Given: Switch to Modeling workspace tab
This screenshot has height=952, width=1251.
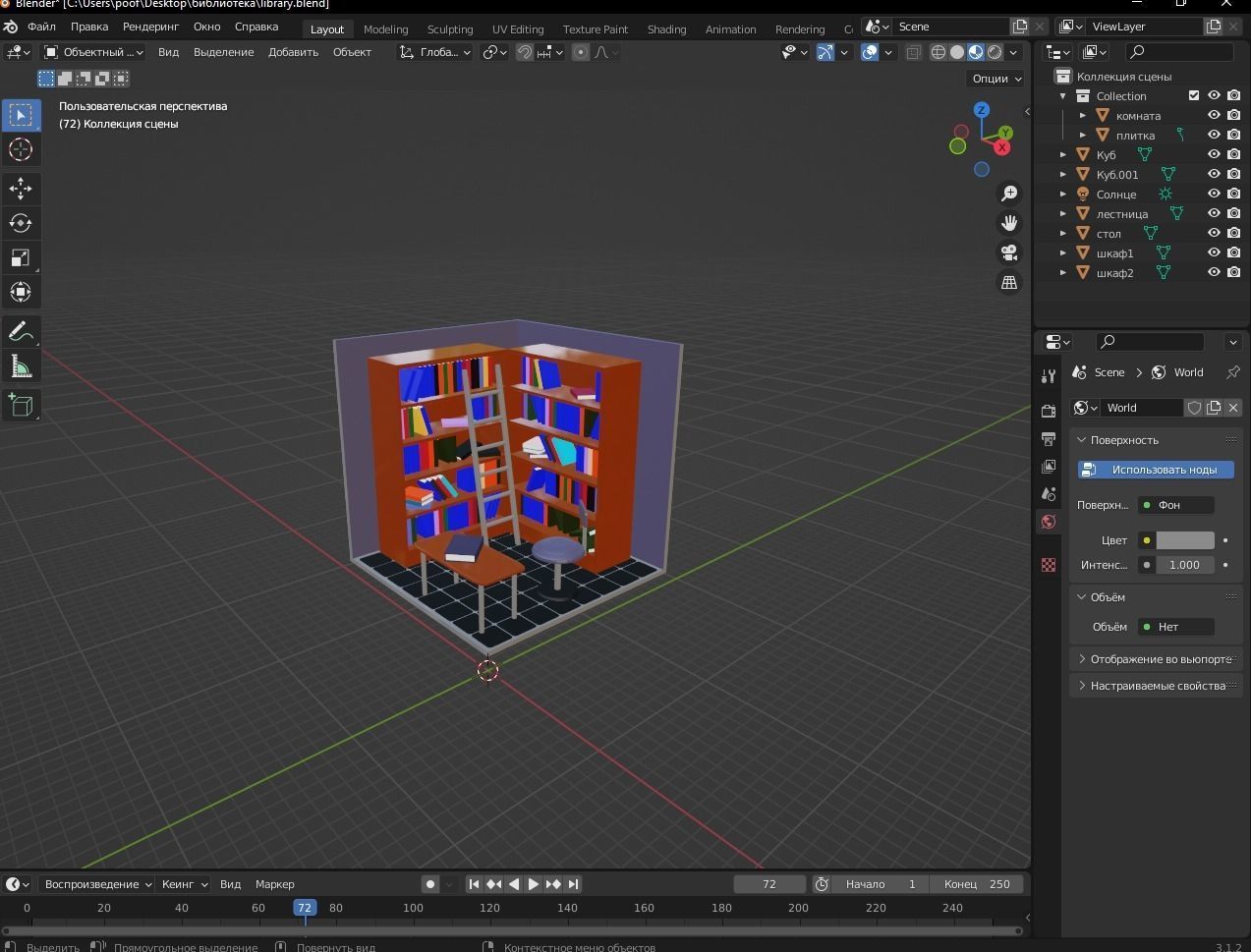Looking at the screenshot, I should coord(385,28).
